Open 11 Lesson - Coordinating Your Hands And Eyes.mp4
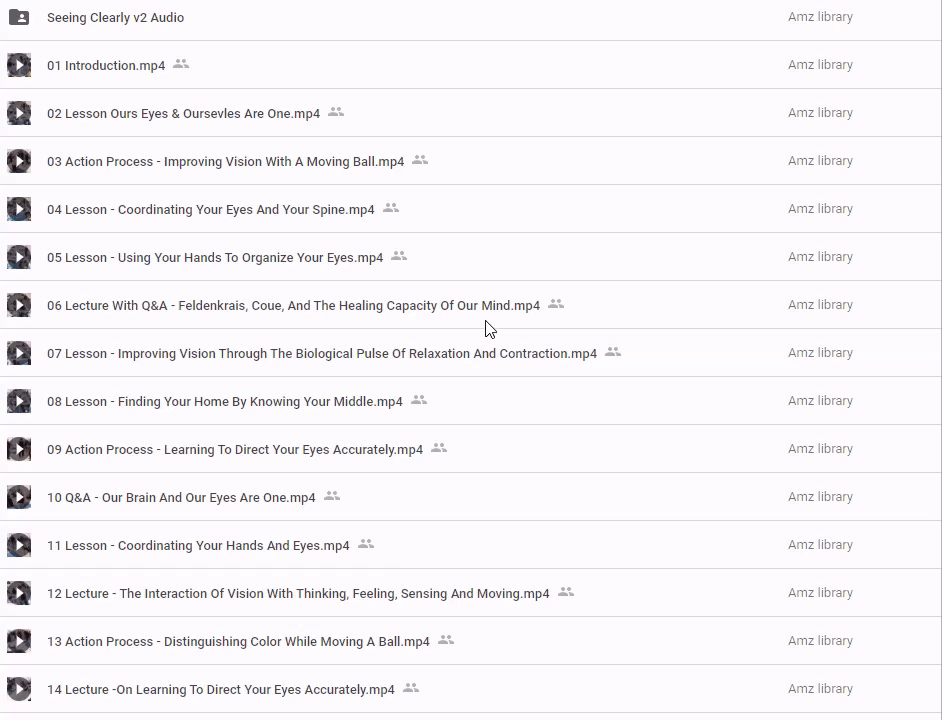The width and height of the screenshot is (942, 720). click(198, 546)
